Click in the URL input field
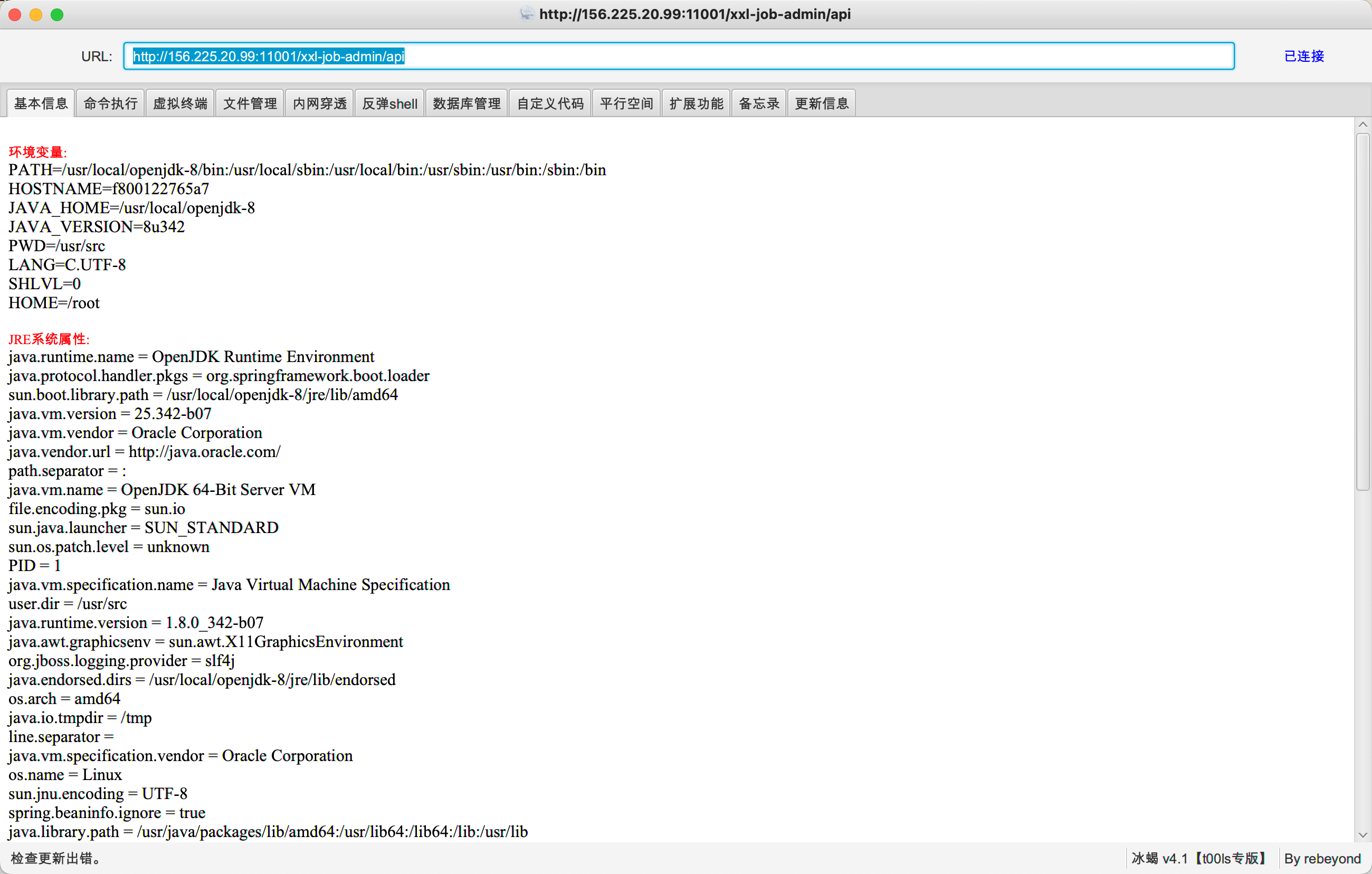Image resolution: width=1372 pixels, height=874 pixels. pyautogui.click(x=678, y=56)
